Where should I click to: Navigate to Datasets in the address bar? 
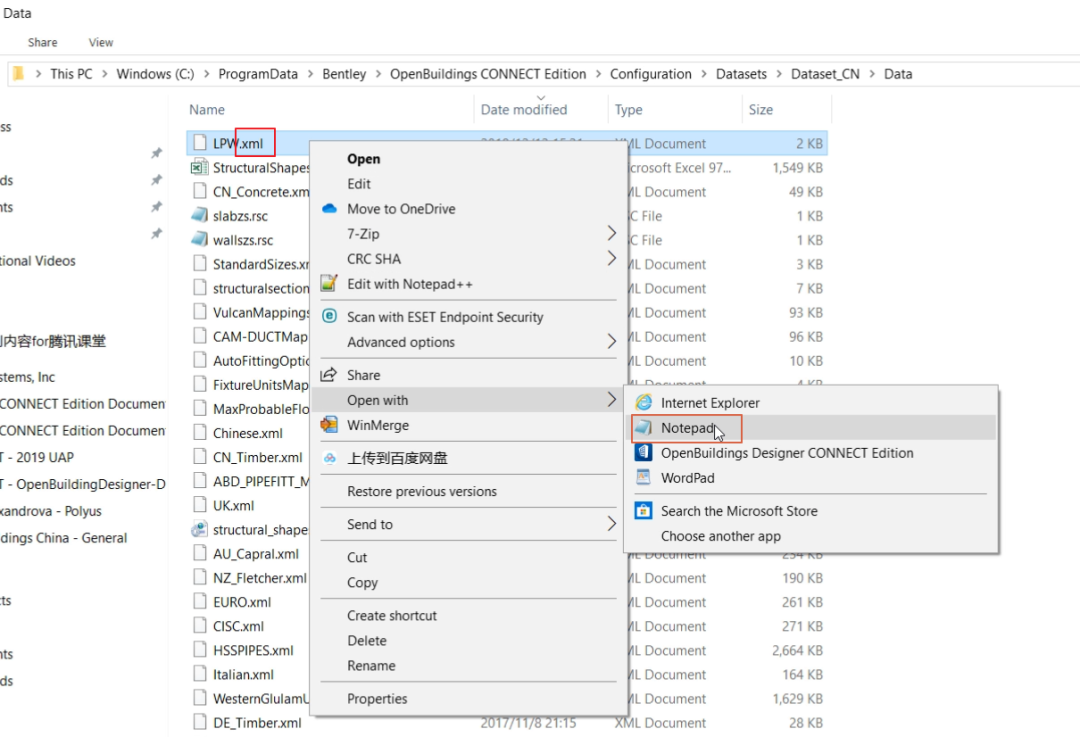tap(741, 74)
